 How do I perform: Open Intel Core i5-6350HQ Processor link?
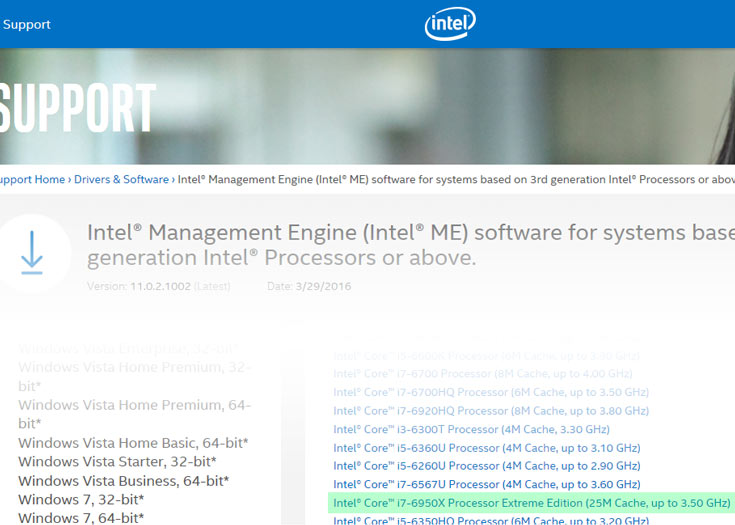491,520
